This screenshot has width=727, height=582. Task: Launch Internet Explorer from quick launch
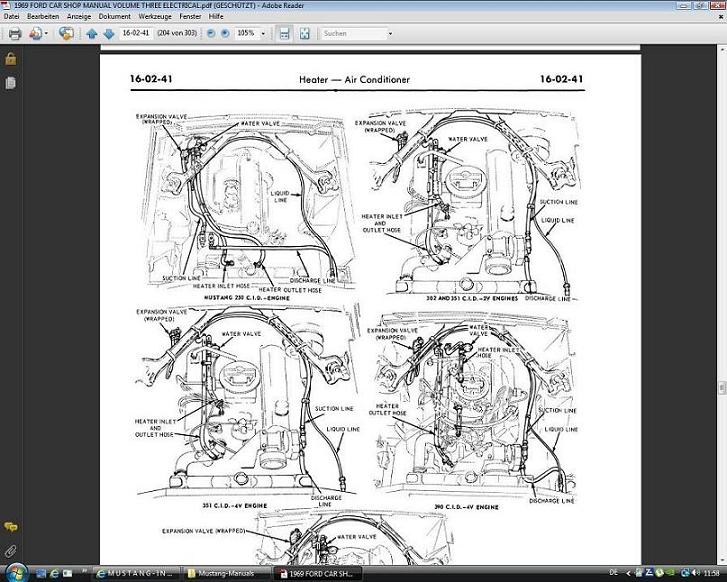pos(54,574)
